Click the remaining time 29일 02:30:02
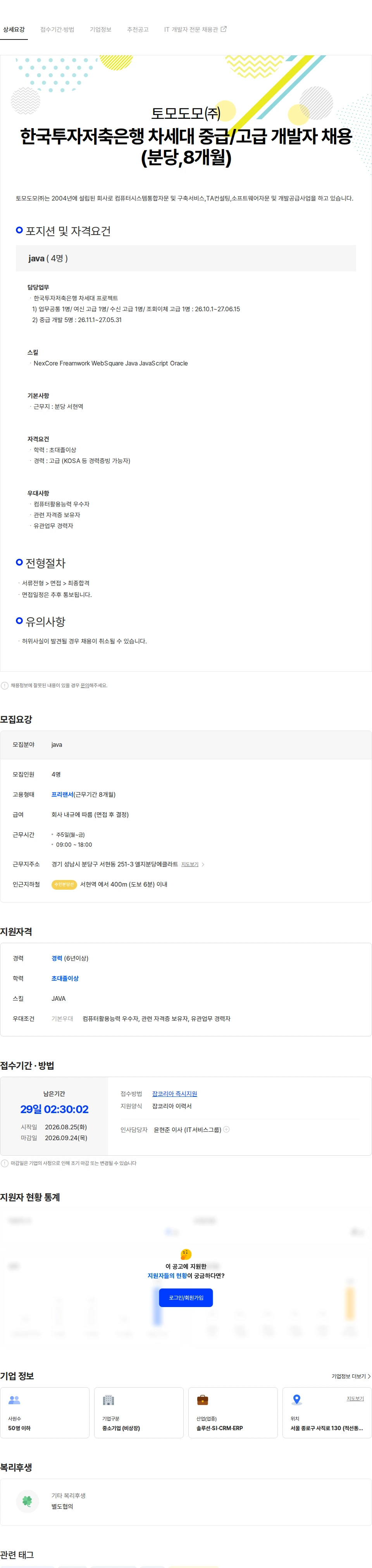372x1568 pixels. [x=54, y=1109]
